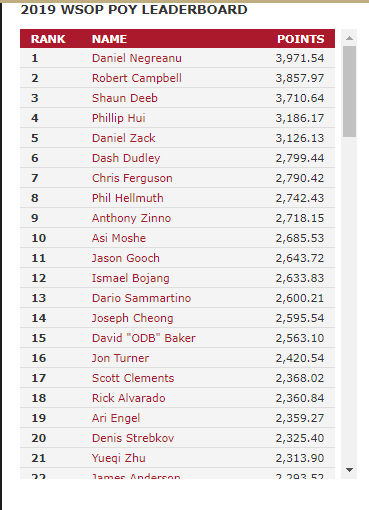Select Yueqi Zhu's name link
The height and width of the screenshot is (510, 369).
(x=119, y=458)
